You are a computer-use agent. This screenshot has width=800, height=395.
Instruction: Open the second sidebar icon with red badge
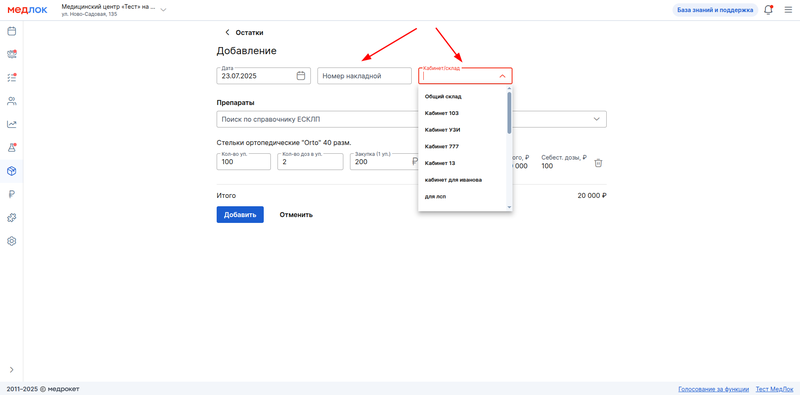[x=11, y=54]
